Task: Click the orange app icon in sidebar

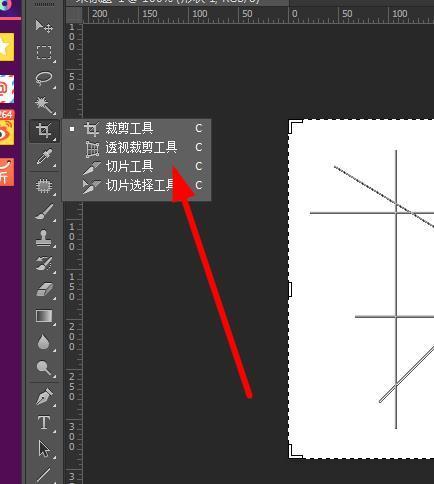Action: click(7, 172)
